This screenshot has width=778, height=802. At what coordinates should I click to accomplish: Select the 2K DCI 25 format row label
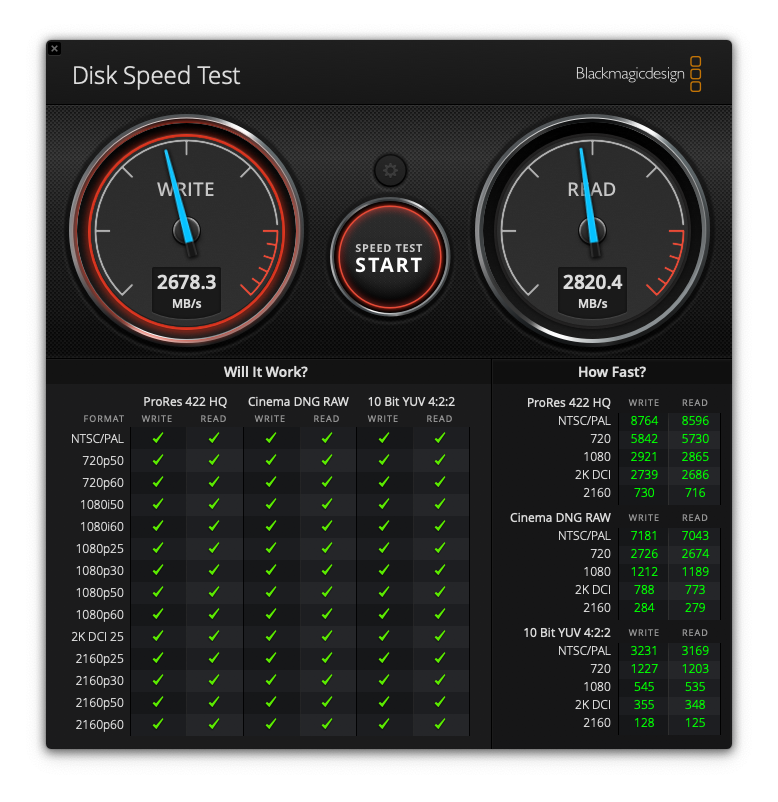(97, 637)
